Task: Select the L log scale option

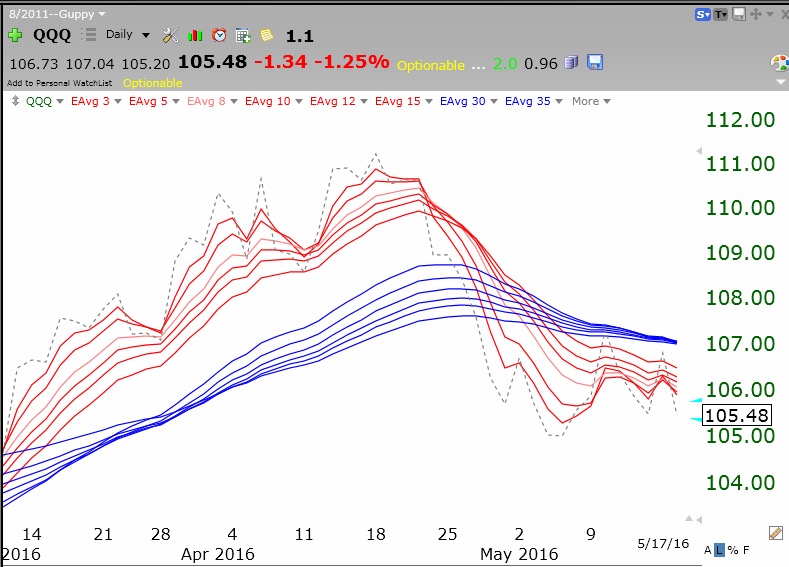Action: 720,550
